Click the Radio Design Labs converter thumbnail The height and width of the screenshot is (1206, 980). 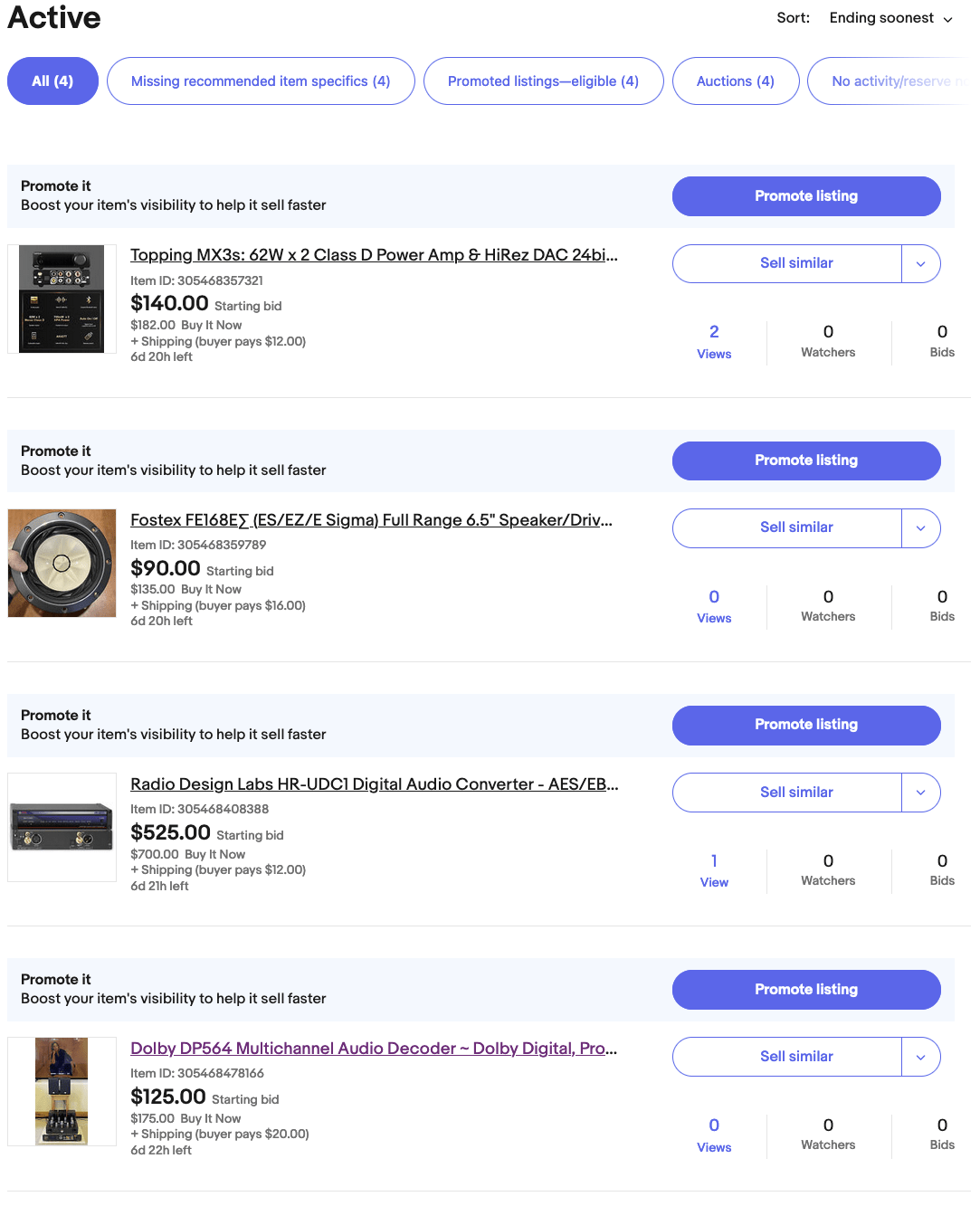click(62, 827)
